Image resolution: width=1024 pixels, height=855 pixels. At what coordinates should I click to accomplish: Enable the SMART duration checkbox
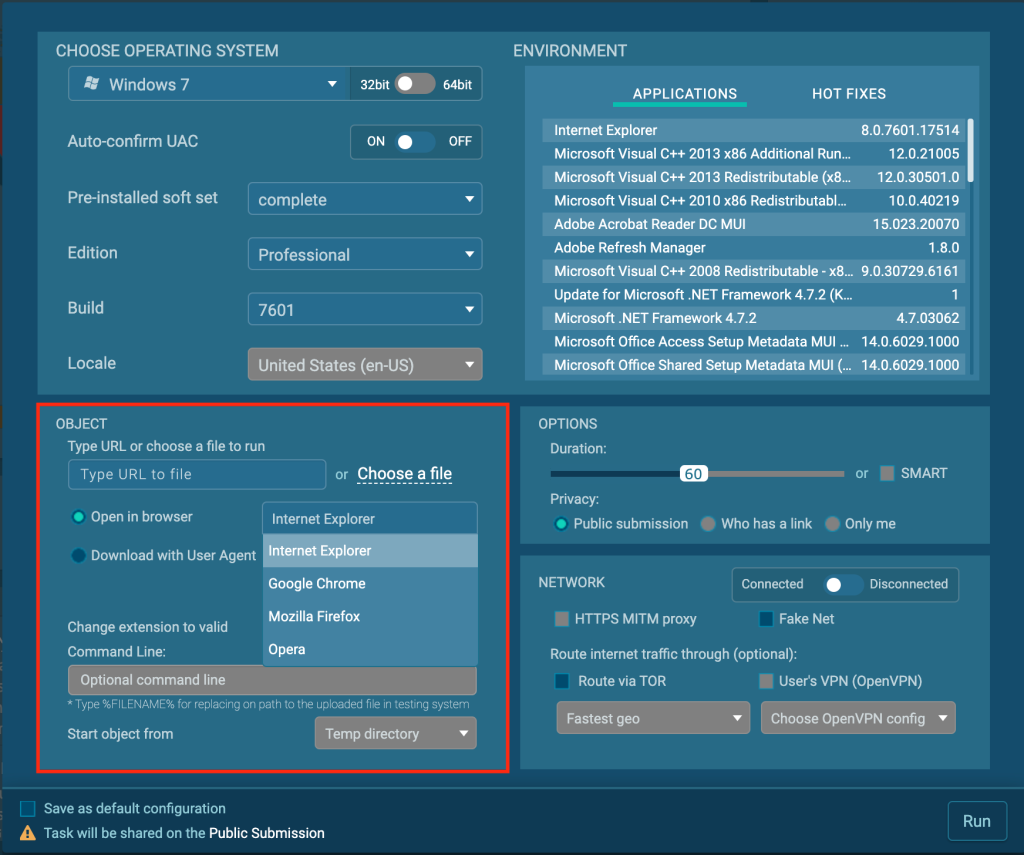tap(887, 473)
